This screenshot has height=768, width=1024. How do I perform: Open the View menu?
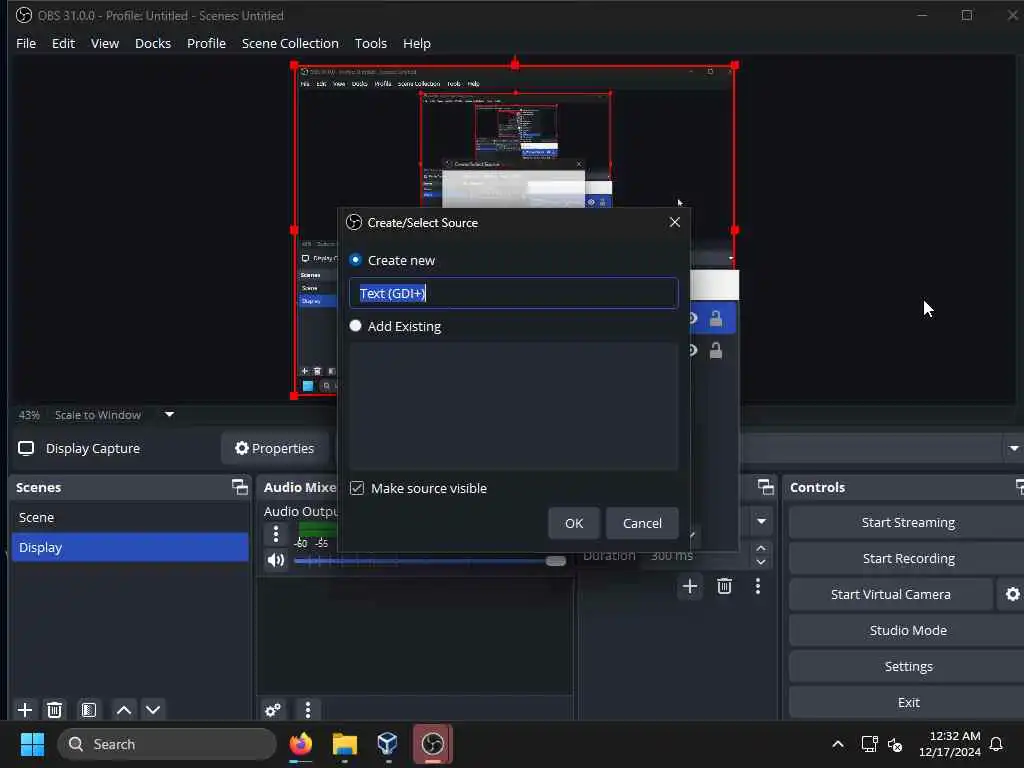[104, 43]
